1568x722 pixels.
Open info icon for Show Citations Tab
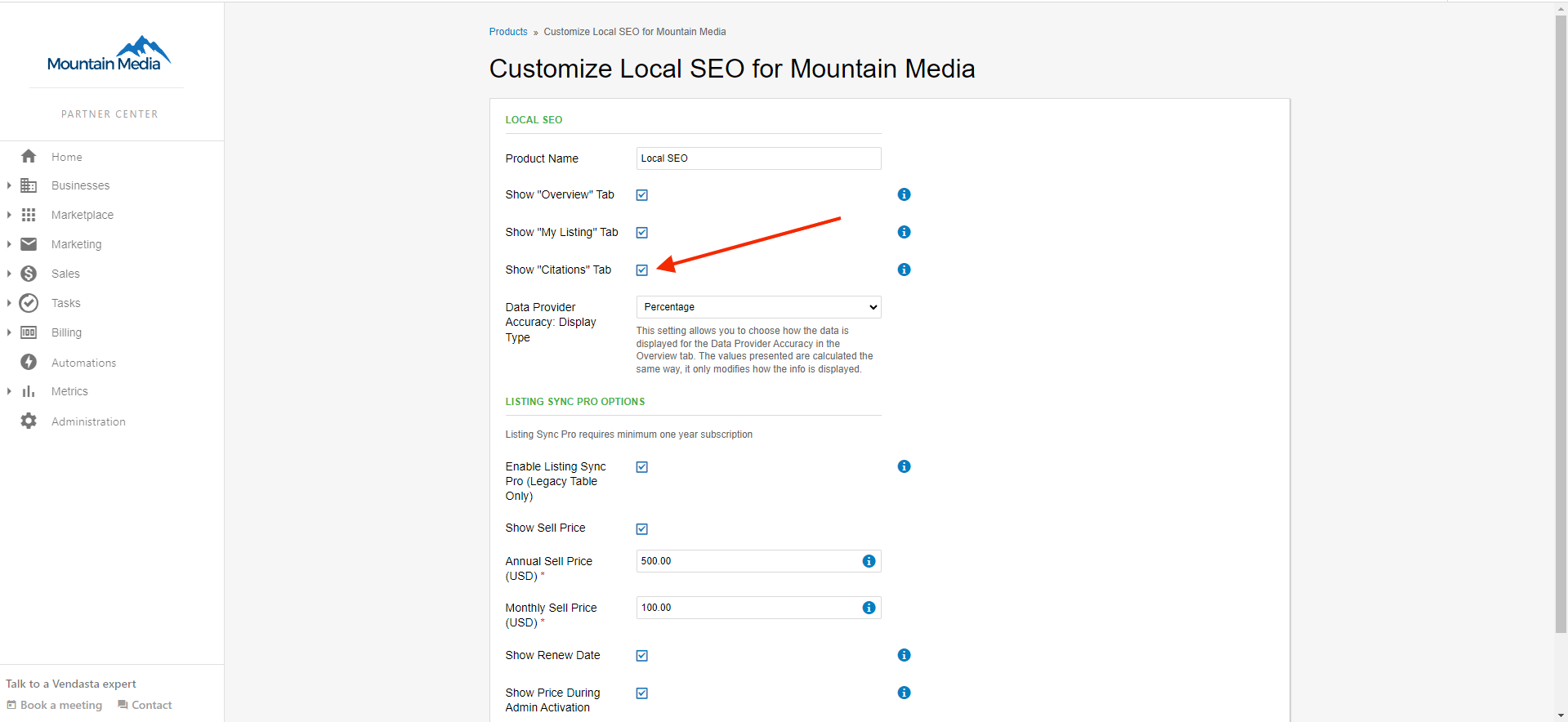[904, 270]
